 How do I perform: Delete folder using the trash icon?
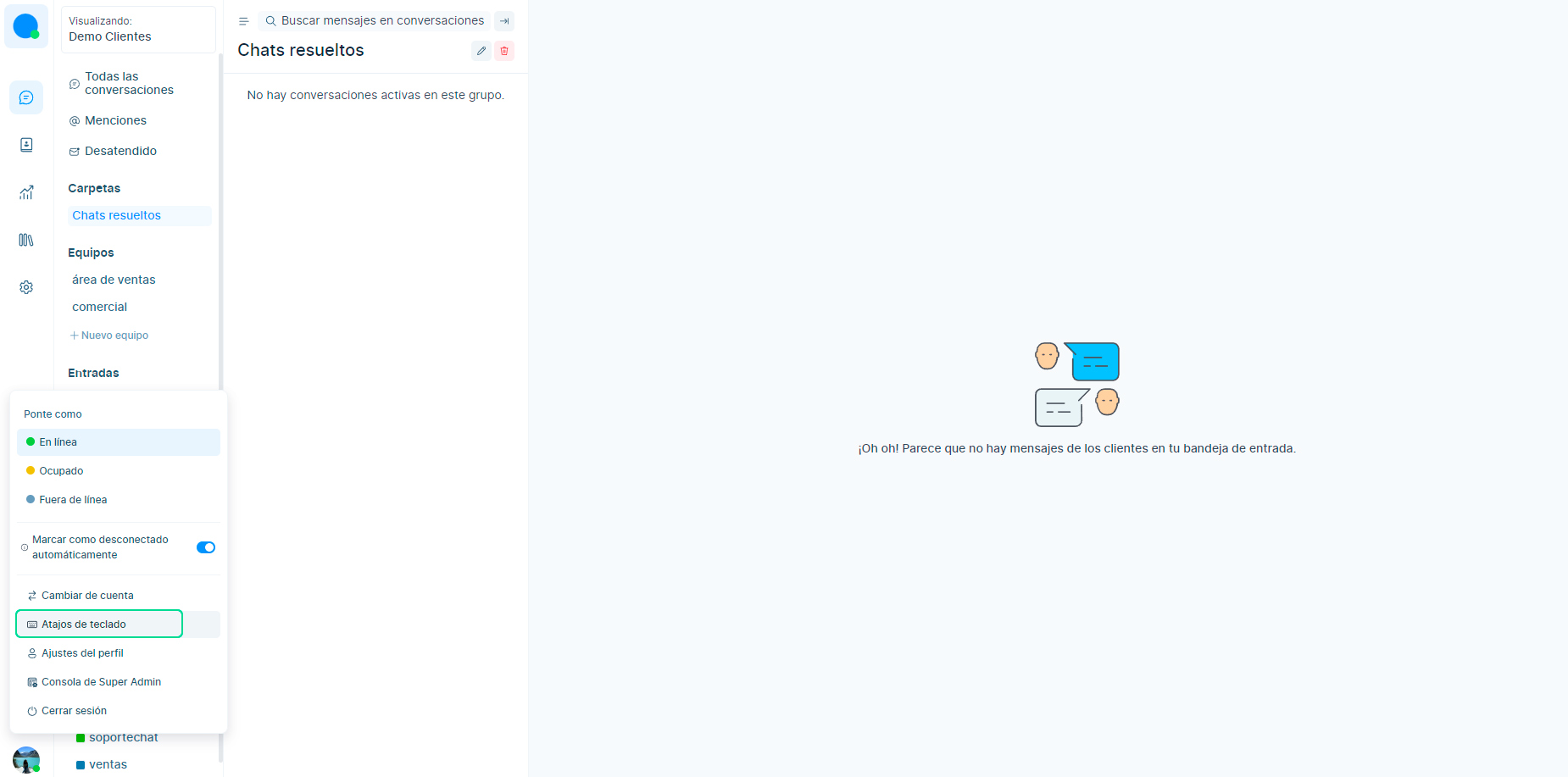pos(504,51)
